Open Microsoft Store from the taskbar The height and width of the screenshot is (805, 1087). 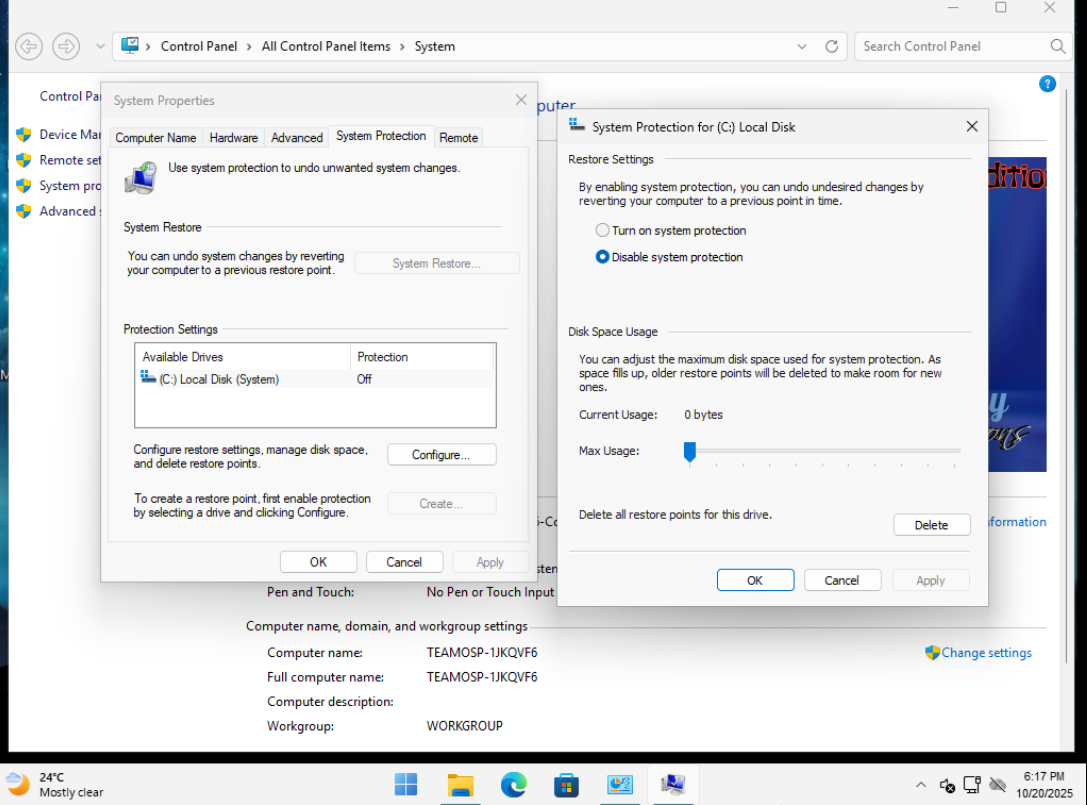pyautogui.click(x=567, y=784)
